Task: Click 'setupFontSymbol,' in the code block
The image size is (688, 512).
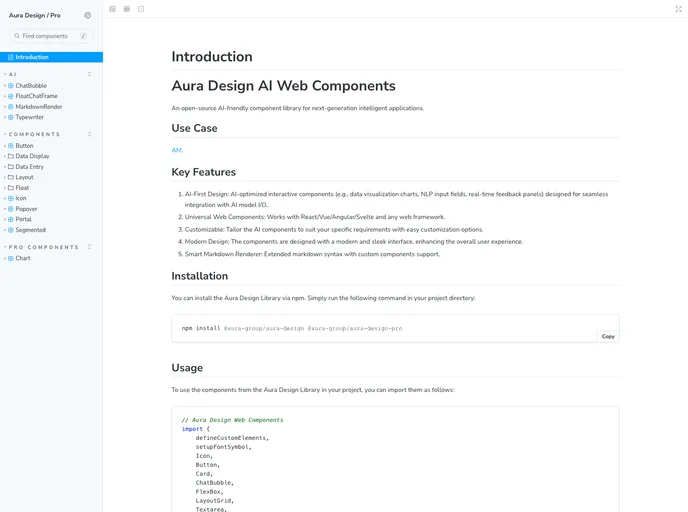Action: [x=224, y=447]
